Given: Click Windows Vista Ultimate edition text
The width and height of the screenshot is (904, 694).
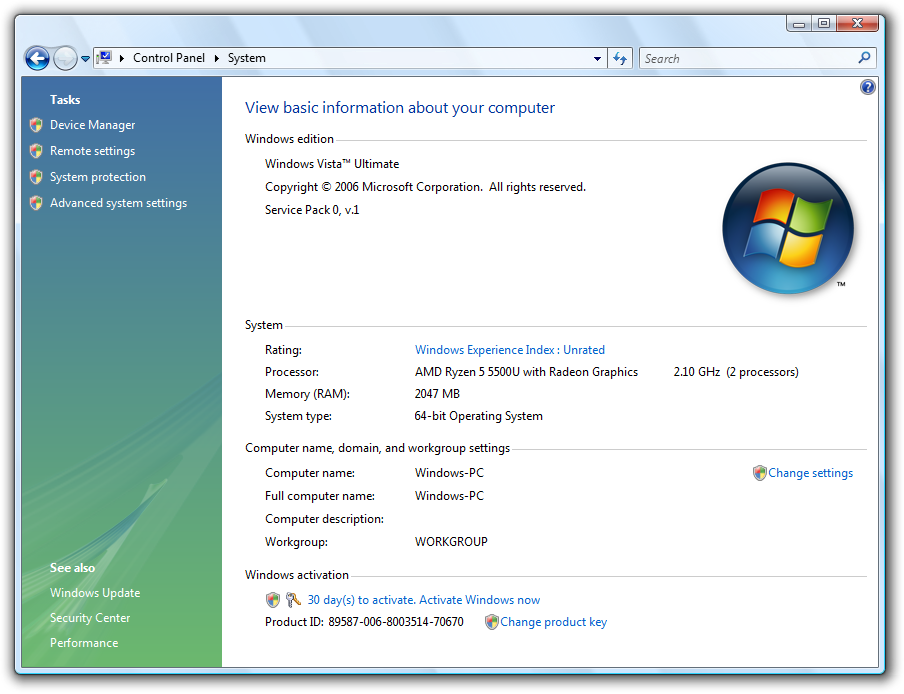Looking at the screenshot, I should click(x=332, y=164).
